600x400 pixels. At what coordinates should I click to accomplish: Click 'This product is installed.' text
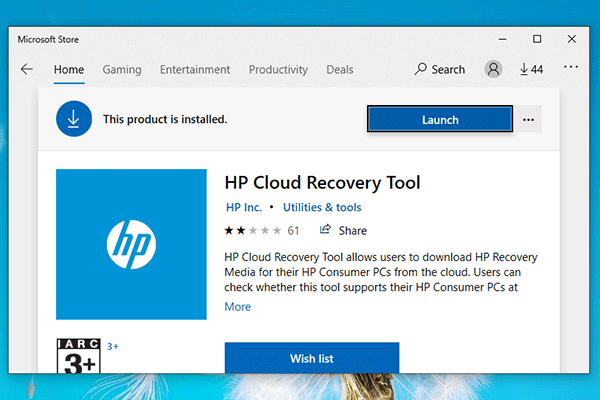click(165, 119)
